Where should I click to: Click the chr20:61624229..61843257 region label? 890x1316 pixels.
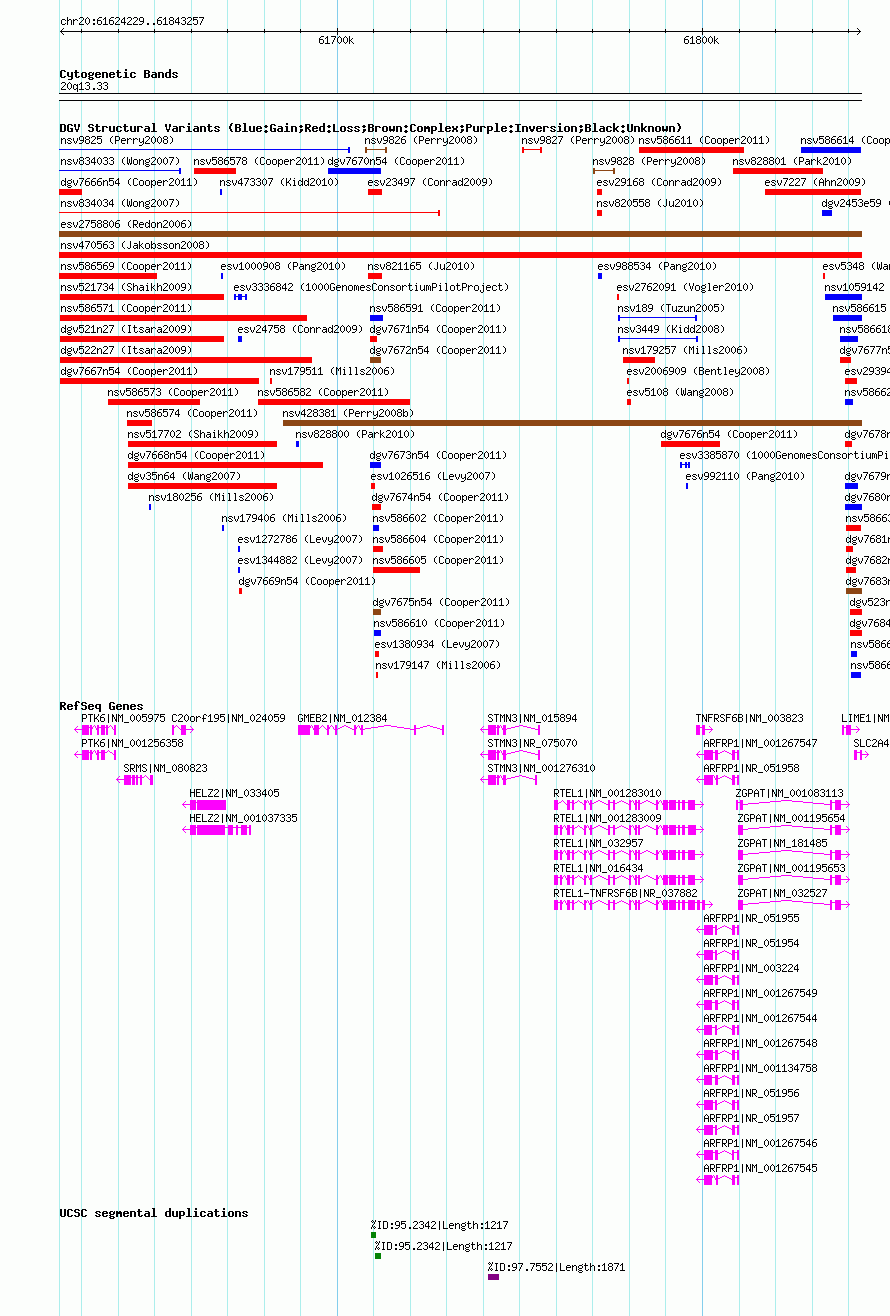pyautogui.click(x=132, y=21)
